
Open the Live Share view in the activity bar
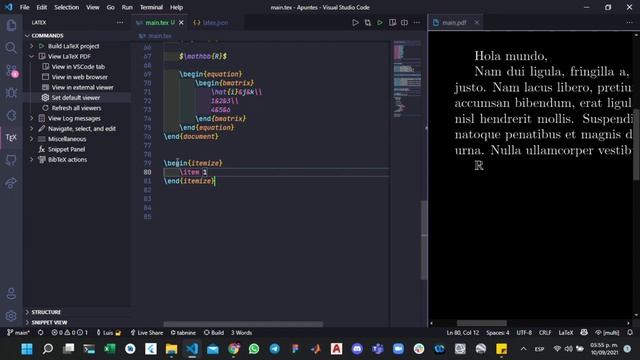point(11,182)
